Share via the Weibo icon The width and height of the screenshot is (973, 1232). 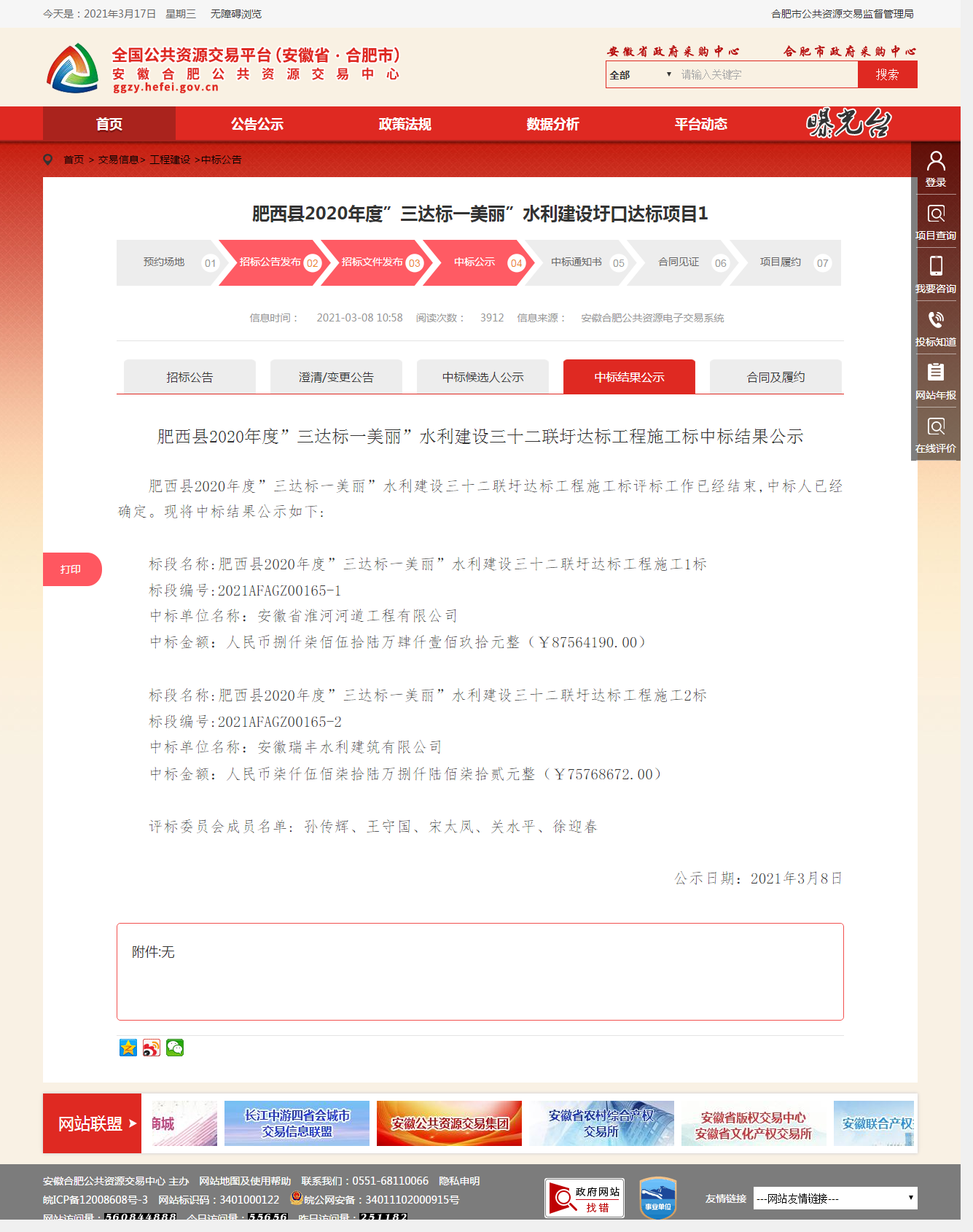tap(152, 1048)
